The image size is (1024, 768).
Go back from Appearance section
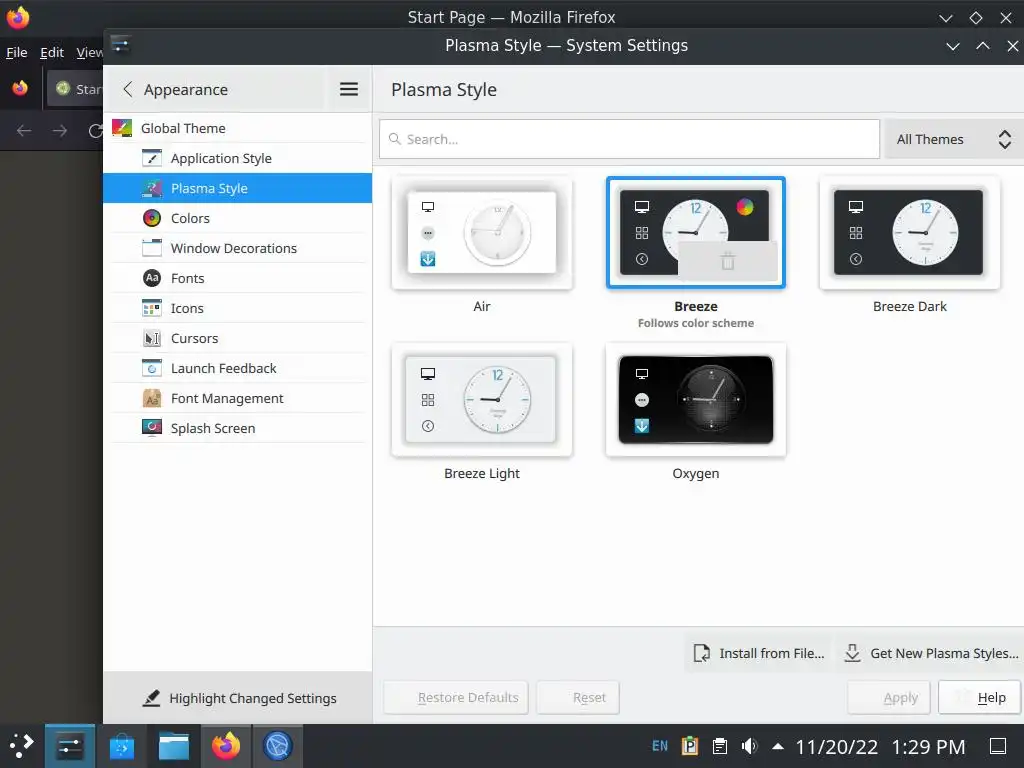128,89
